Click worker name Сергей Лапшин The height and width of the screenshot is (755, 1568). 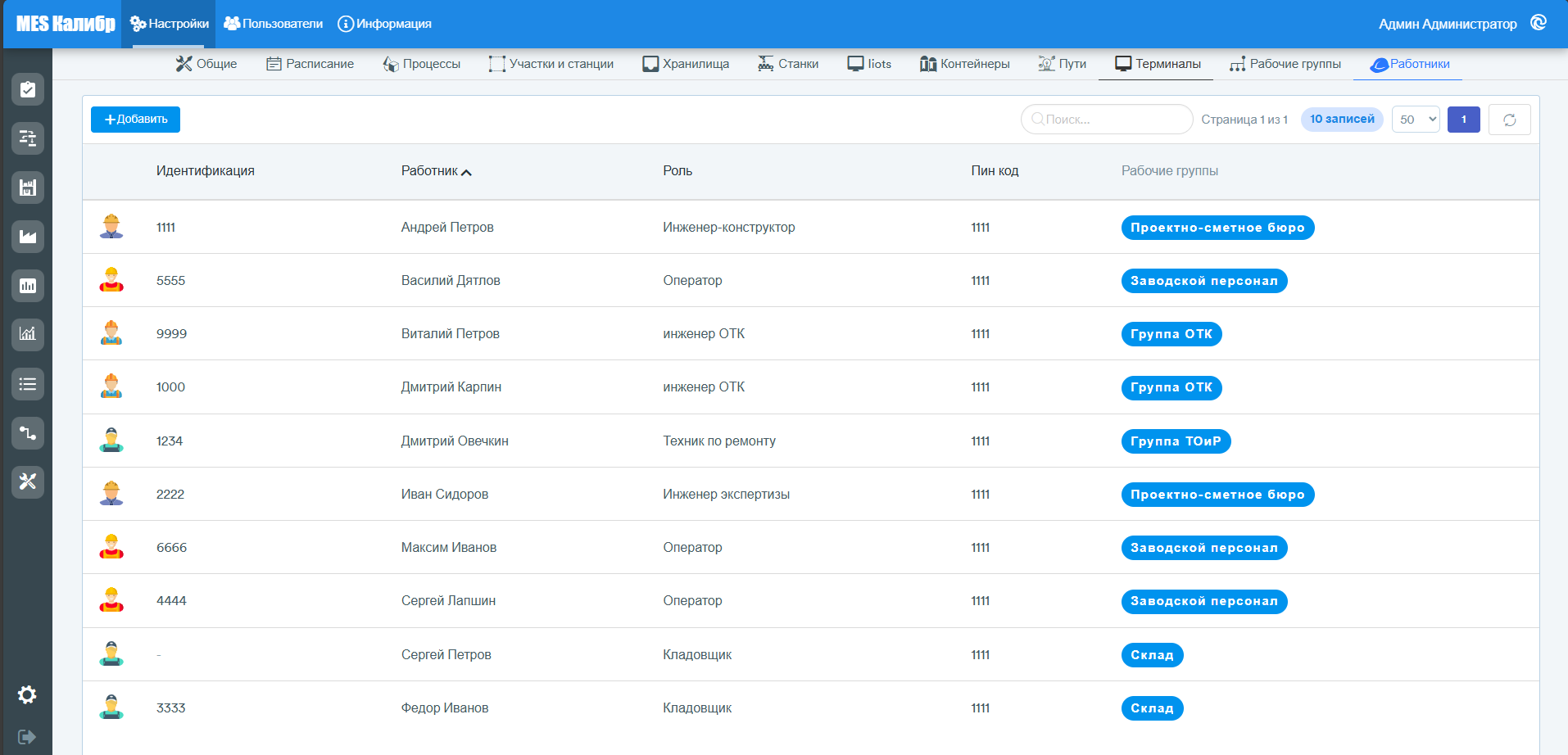pos(448,601)
